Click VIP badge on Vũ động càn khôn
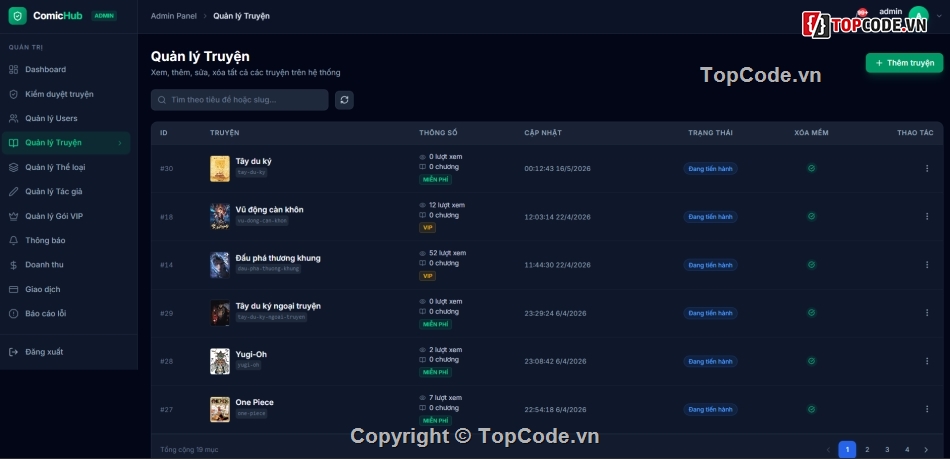Screen dimensions: 950x459 click(428, 228)
